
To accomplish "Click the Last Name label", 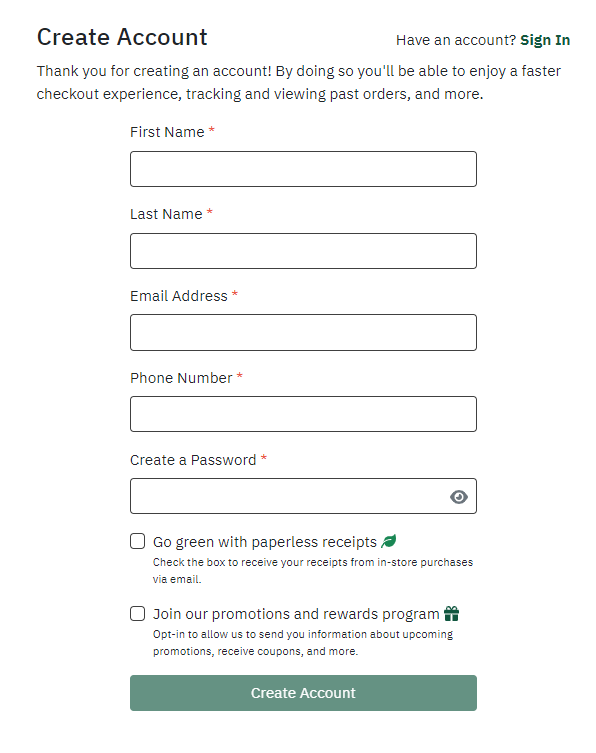I will click(166, 214).
